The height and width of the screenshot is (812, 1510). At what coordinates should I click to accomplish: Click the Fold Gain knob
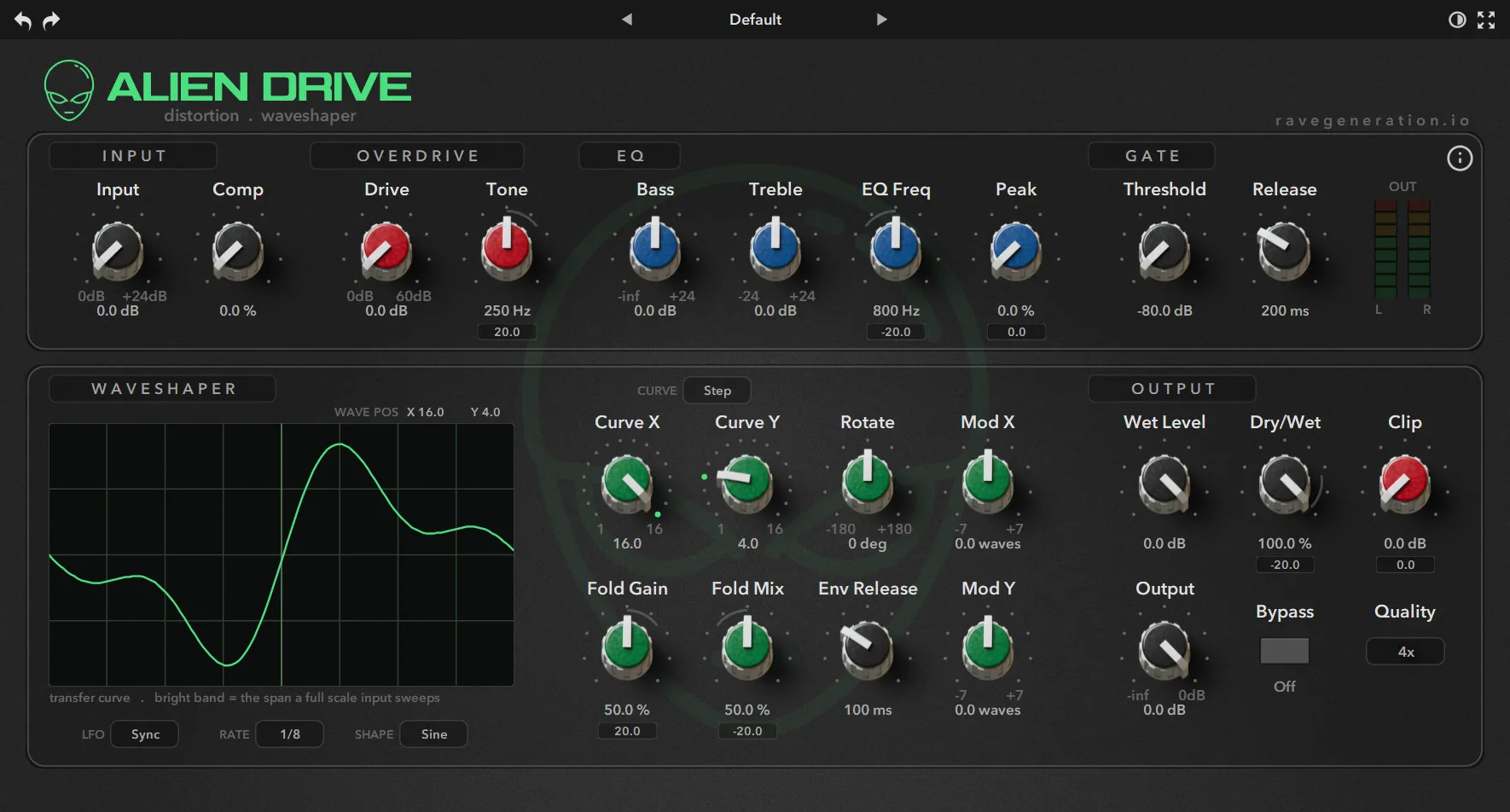[627, 647]
